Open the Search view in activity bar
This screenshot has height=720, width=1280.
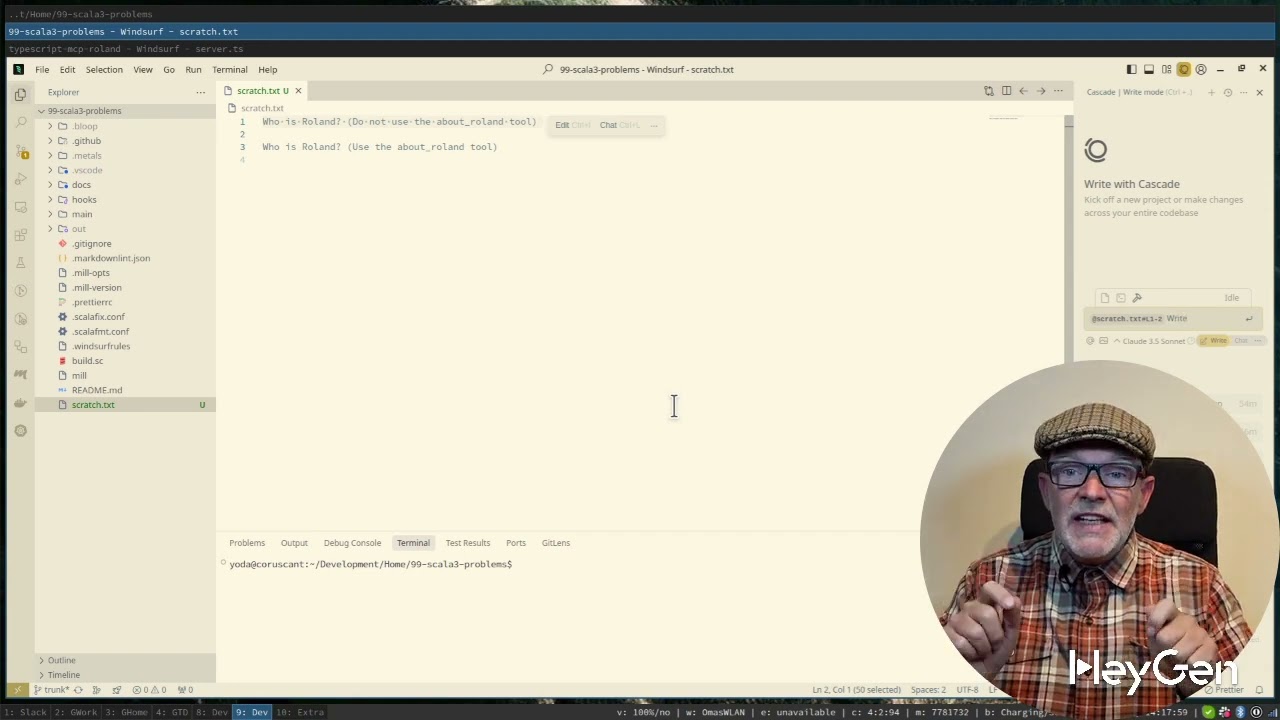(20, 122)
